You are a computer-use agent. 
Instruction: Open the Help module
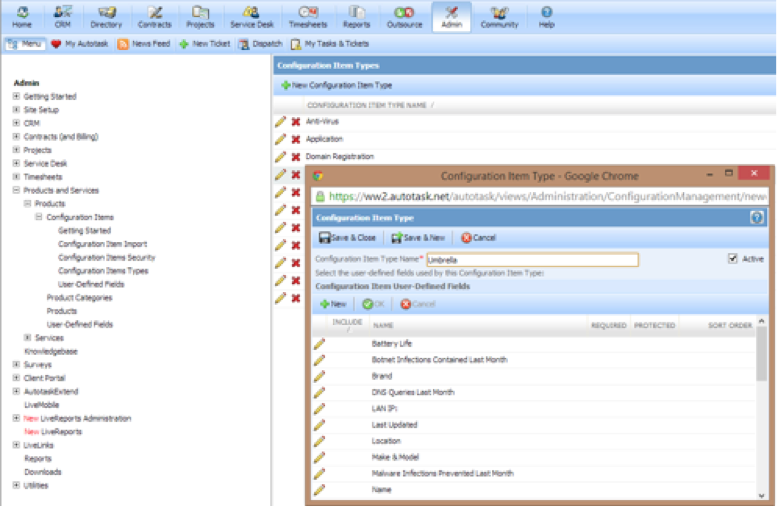[x=547, y=17]
